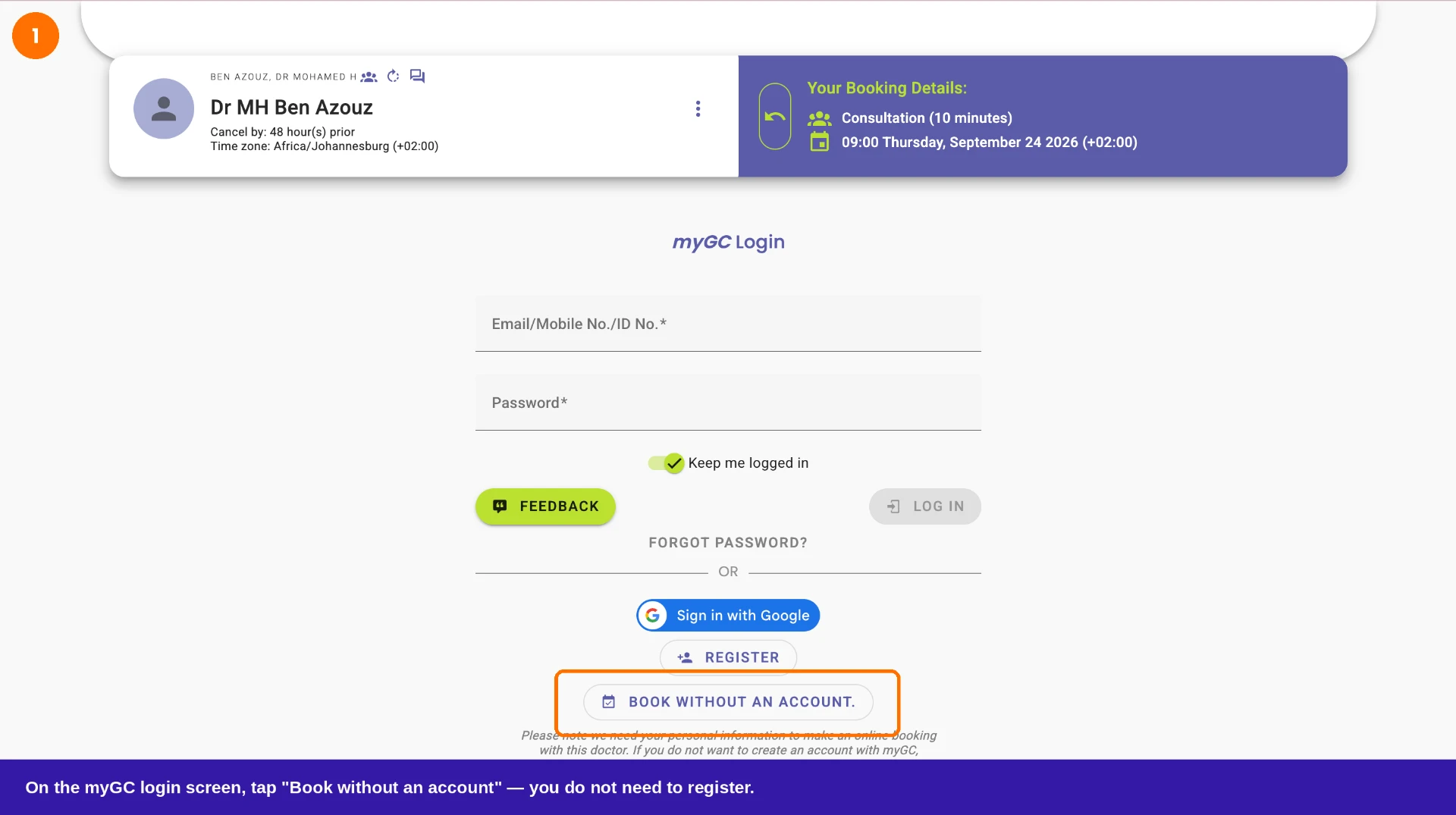Viewport: 1456px width, 815px height.
Task: Focus the Password field
Action: pos(728,403)
